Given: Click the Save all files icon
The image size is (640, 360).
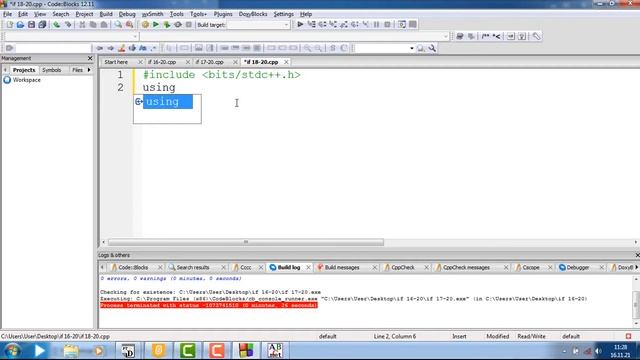Looking at the screenshot, I should point(42,24).
